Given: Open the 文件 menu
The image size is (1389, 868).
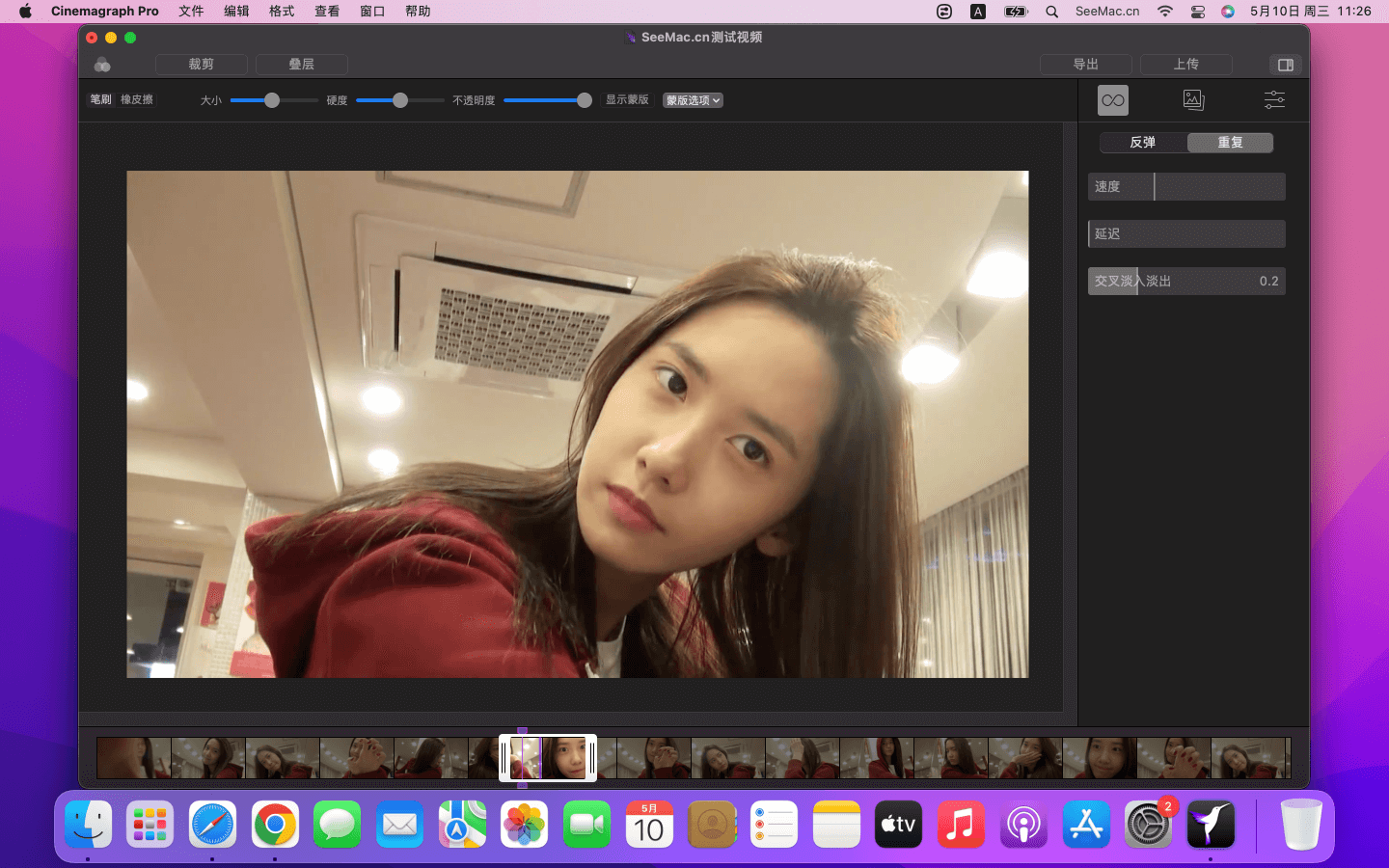Looking at the screenshot, I should (191, 12).
